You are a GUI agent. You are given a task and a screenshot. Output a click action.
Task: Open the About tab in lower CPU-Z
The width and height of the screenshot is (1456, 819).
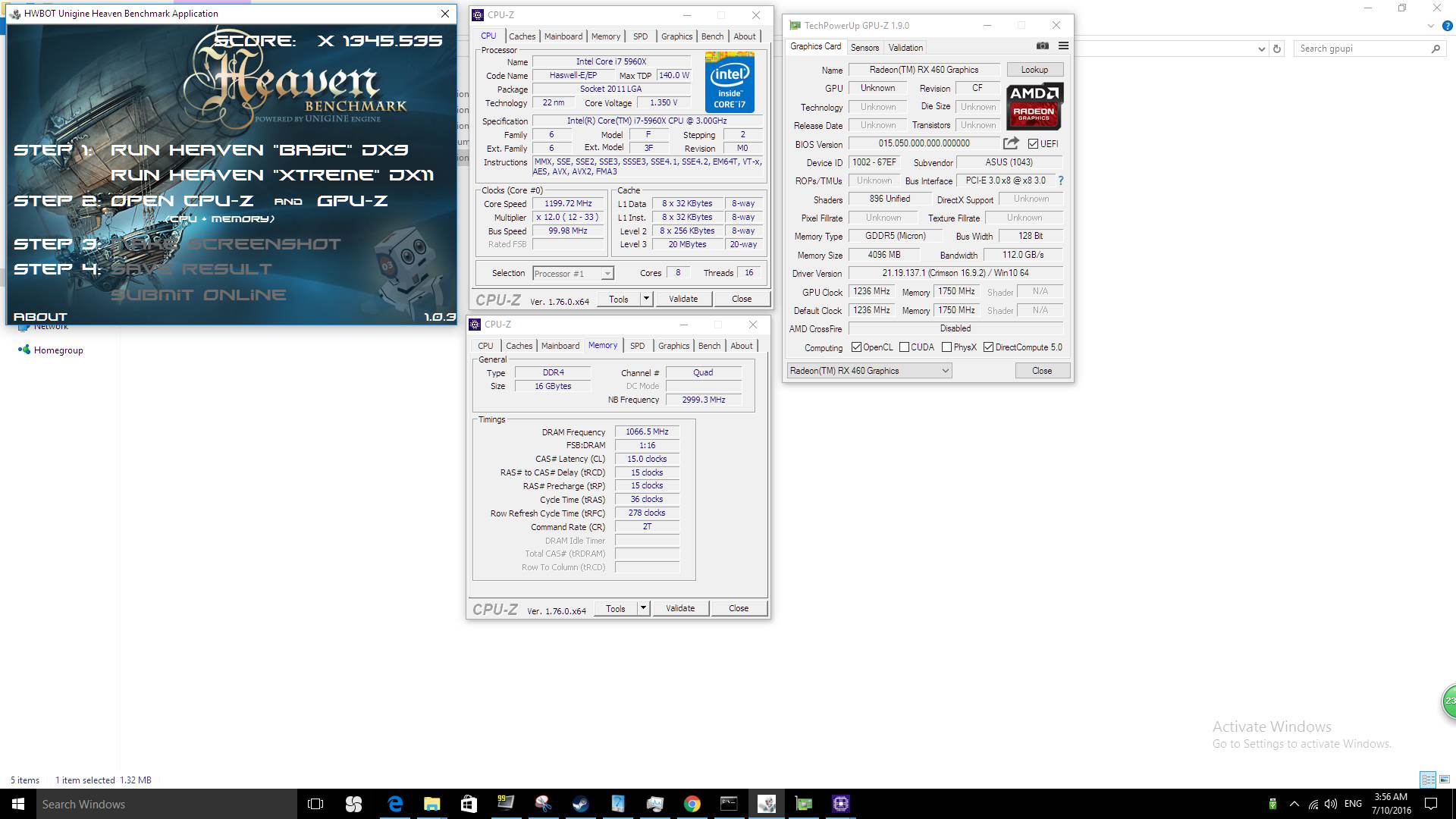coord(742,346)
